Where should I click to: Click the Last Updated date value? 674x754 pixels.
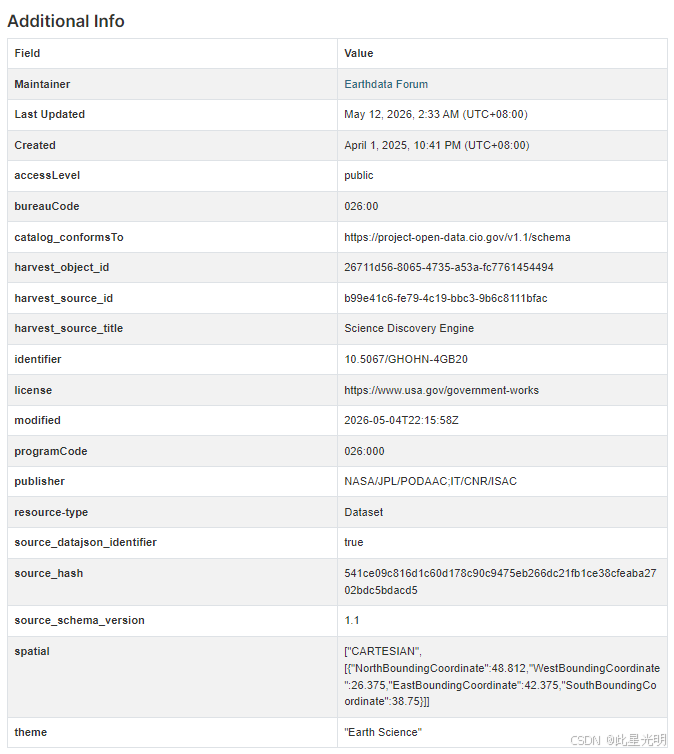[436, 114]
